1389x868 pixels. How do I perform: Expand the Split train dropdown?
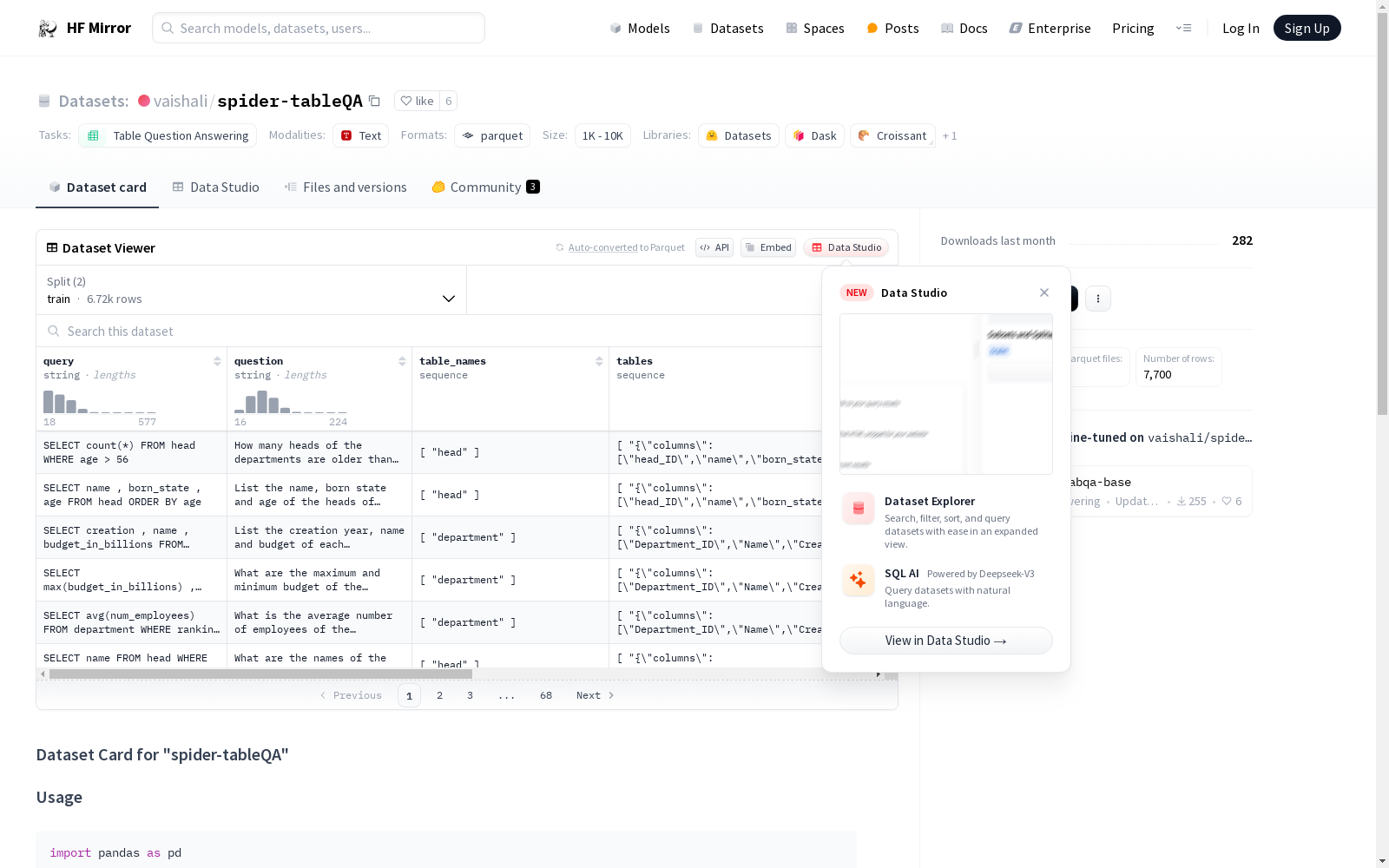pos(251,290)
